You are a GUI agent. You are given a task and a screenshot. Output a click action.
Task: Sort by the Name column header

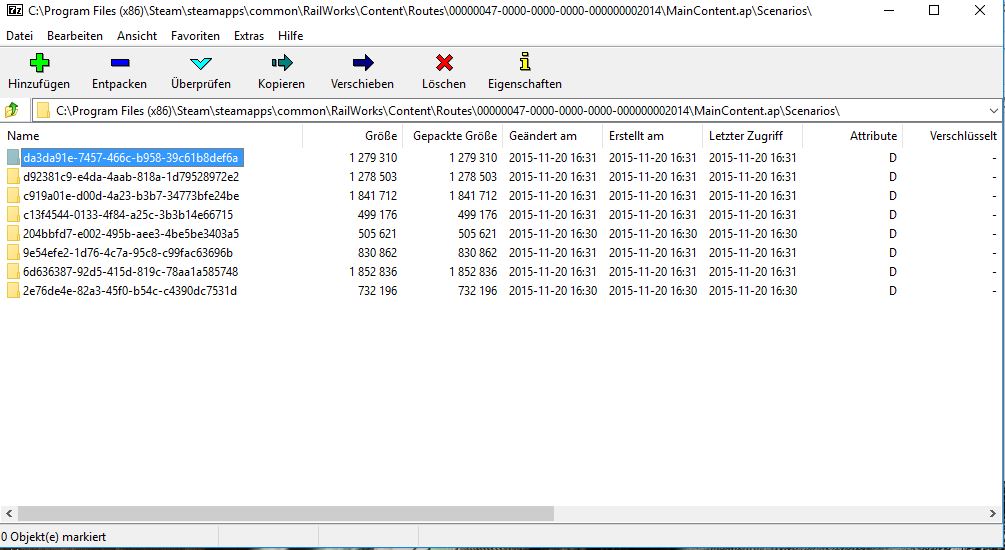coord(151,136)
